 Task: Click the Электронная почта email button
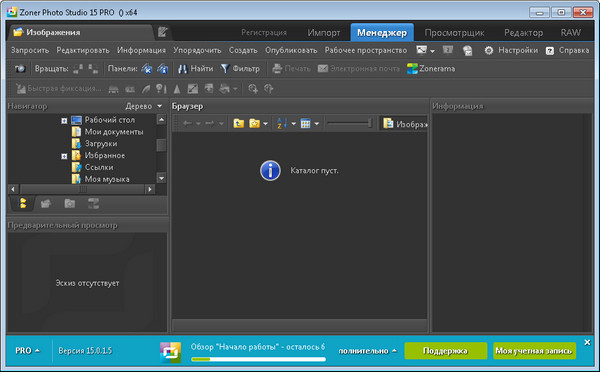[359, 69]
